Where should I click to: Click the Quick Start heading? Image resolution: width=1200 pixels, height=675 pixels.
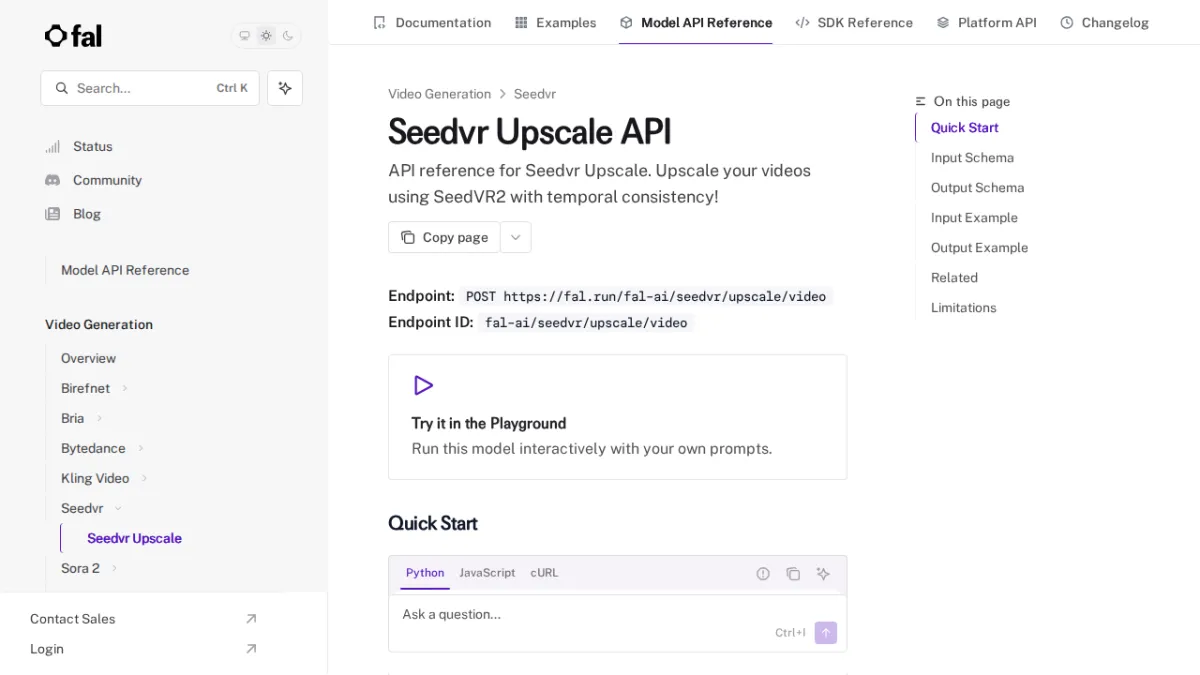tap(433, 523)
